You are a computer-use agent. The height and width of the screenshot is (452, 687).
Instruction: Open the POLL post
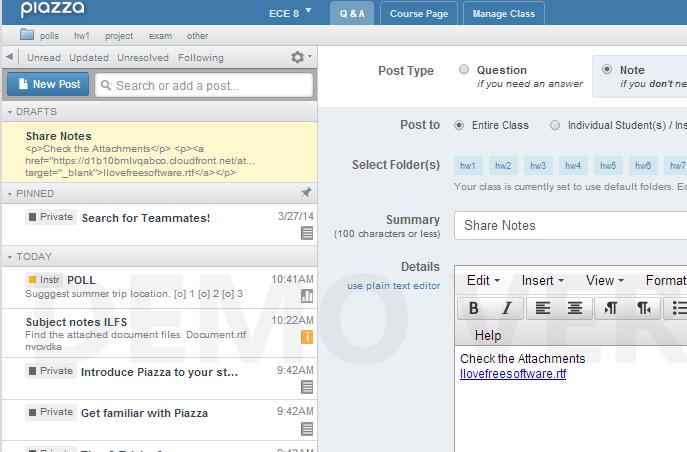pos(159,287)
